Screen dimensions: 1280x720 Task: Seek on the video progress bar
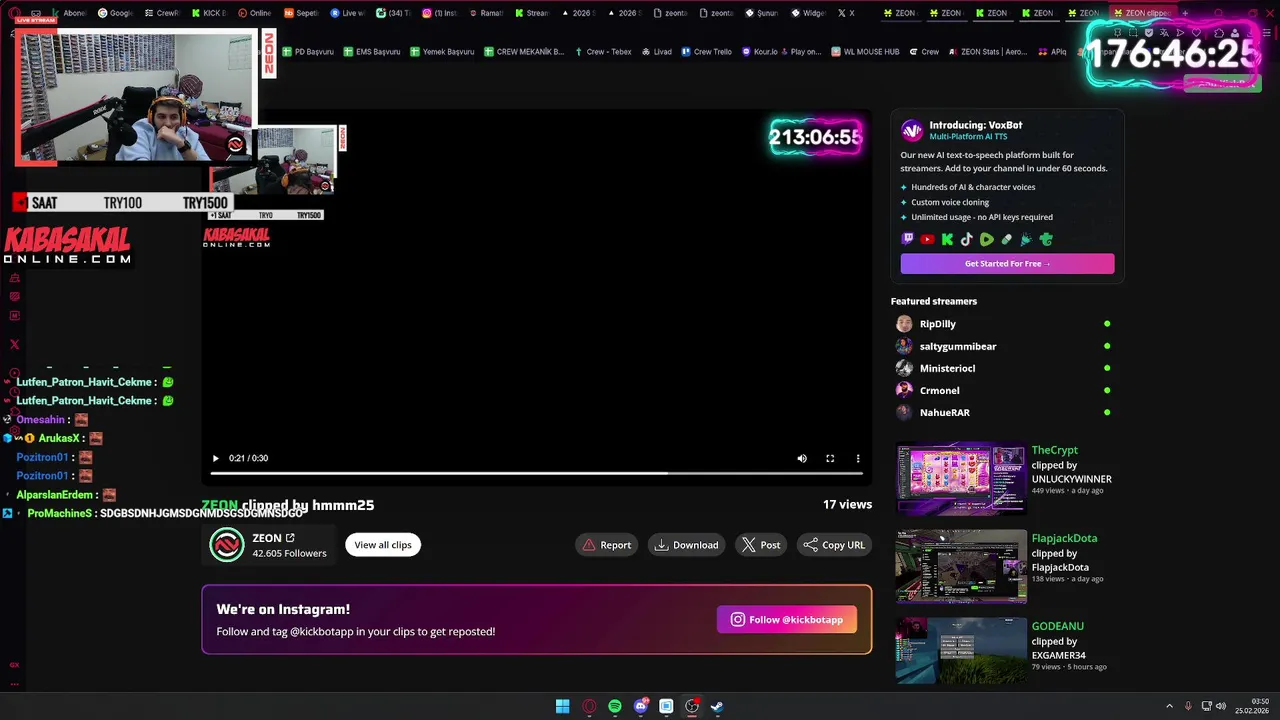click(x=537, y=473)
